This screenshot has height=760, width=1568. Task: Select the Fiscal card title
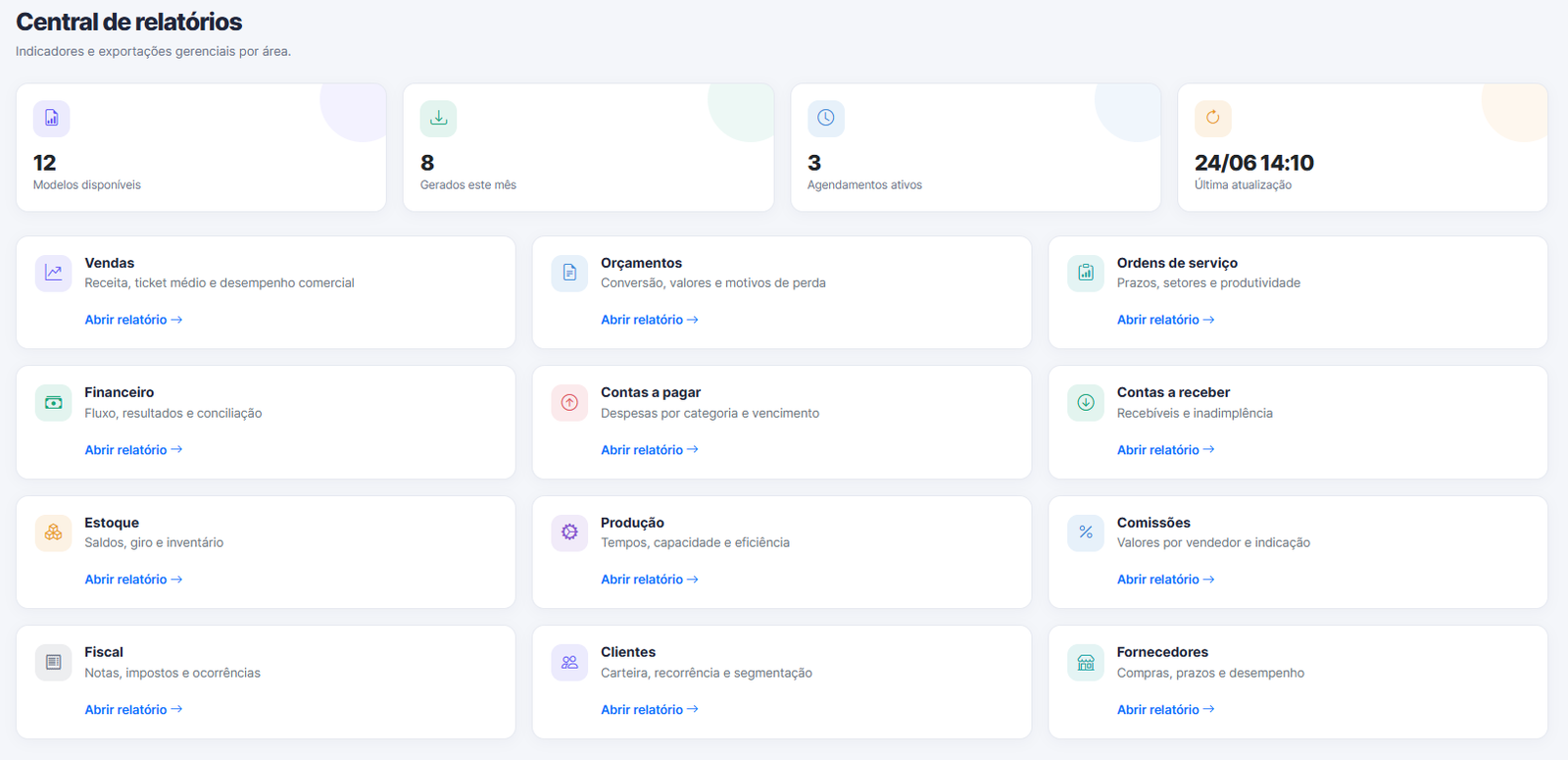pyautogui.click(x=104, y=652)
